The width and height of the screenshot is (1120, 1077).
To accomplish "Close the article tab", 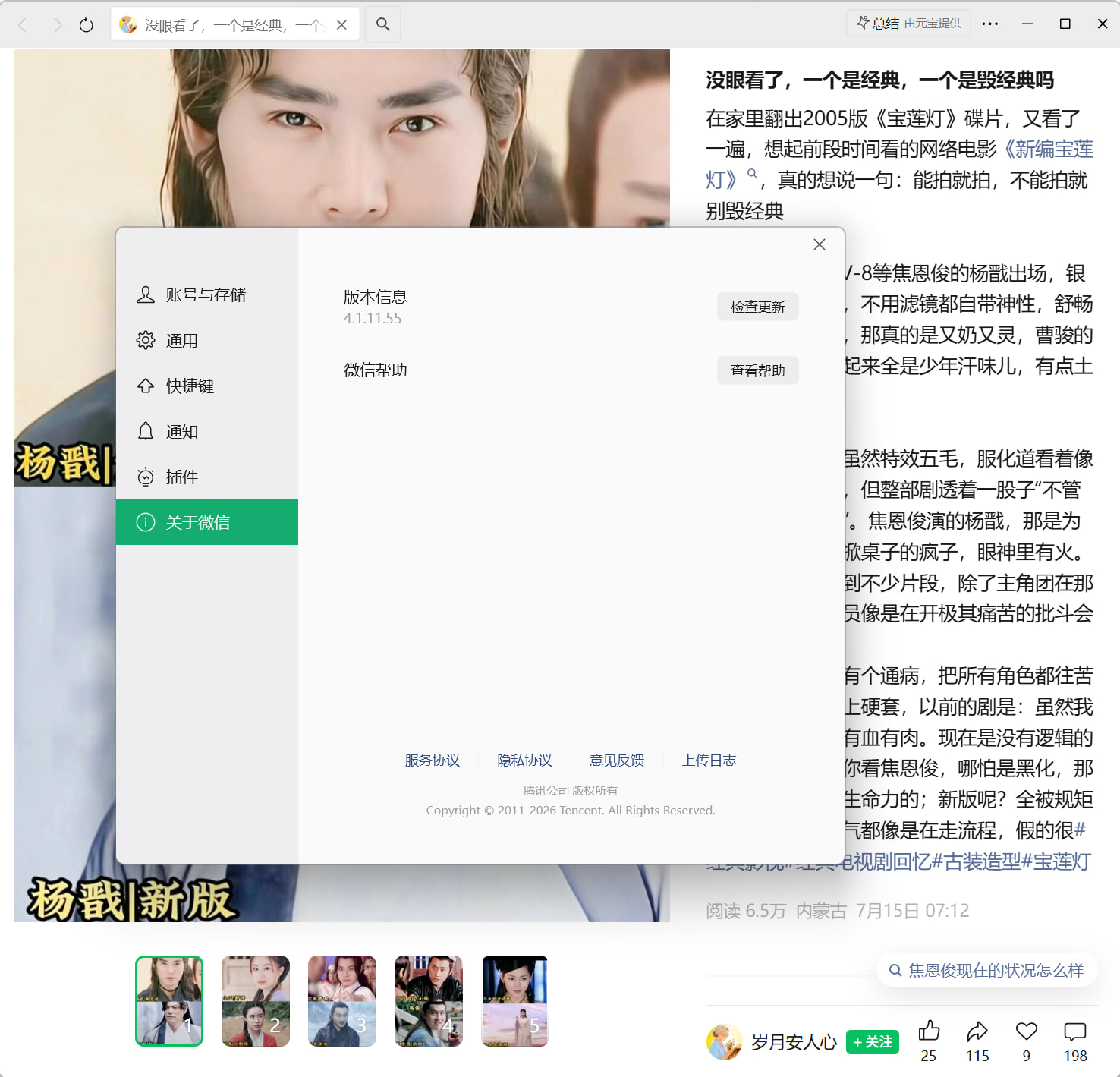I will point(341,25).
